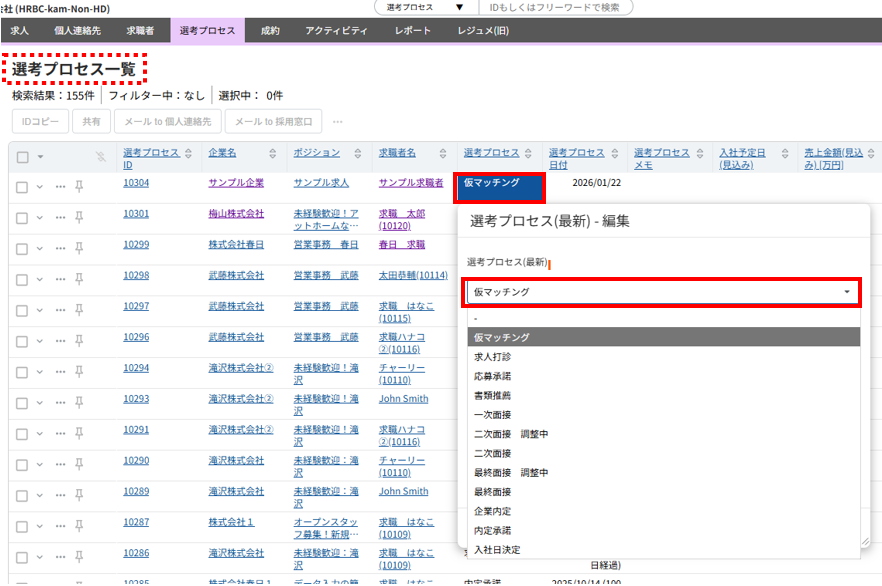Open the three-dot menu for row 10301

coord(60,218)
